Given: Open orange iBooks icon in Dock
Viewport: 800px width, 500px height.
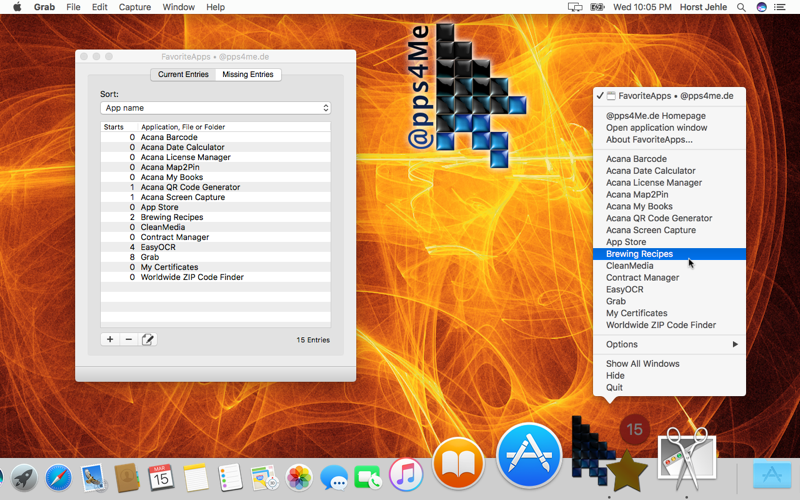Looking at the screenshot, I should pos(458,463).
